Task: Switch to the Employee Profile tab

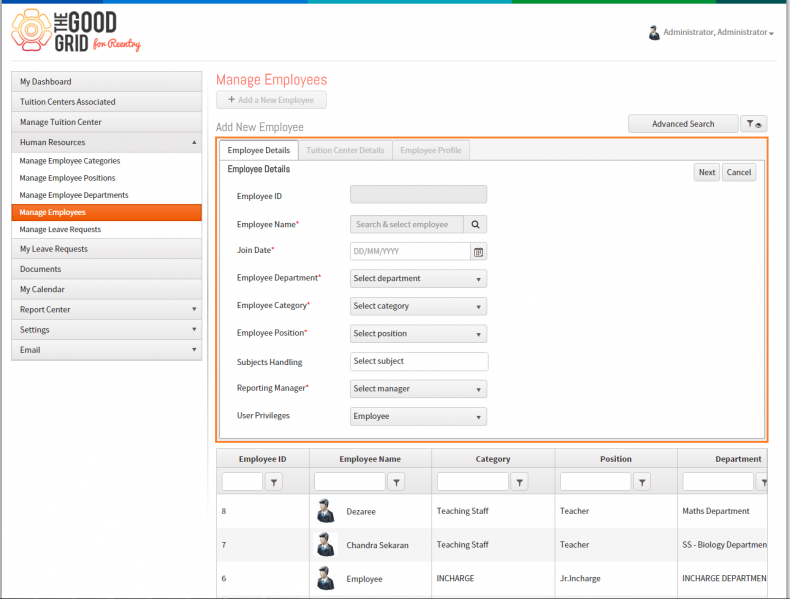Action: click(x=431, y=150)
